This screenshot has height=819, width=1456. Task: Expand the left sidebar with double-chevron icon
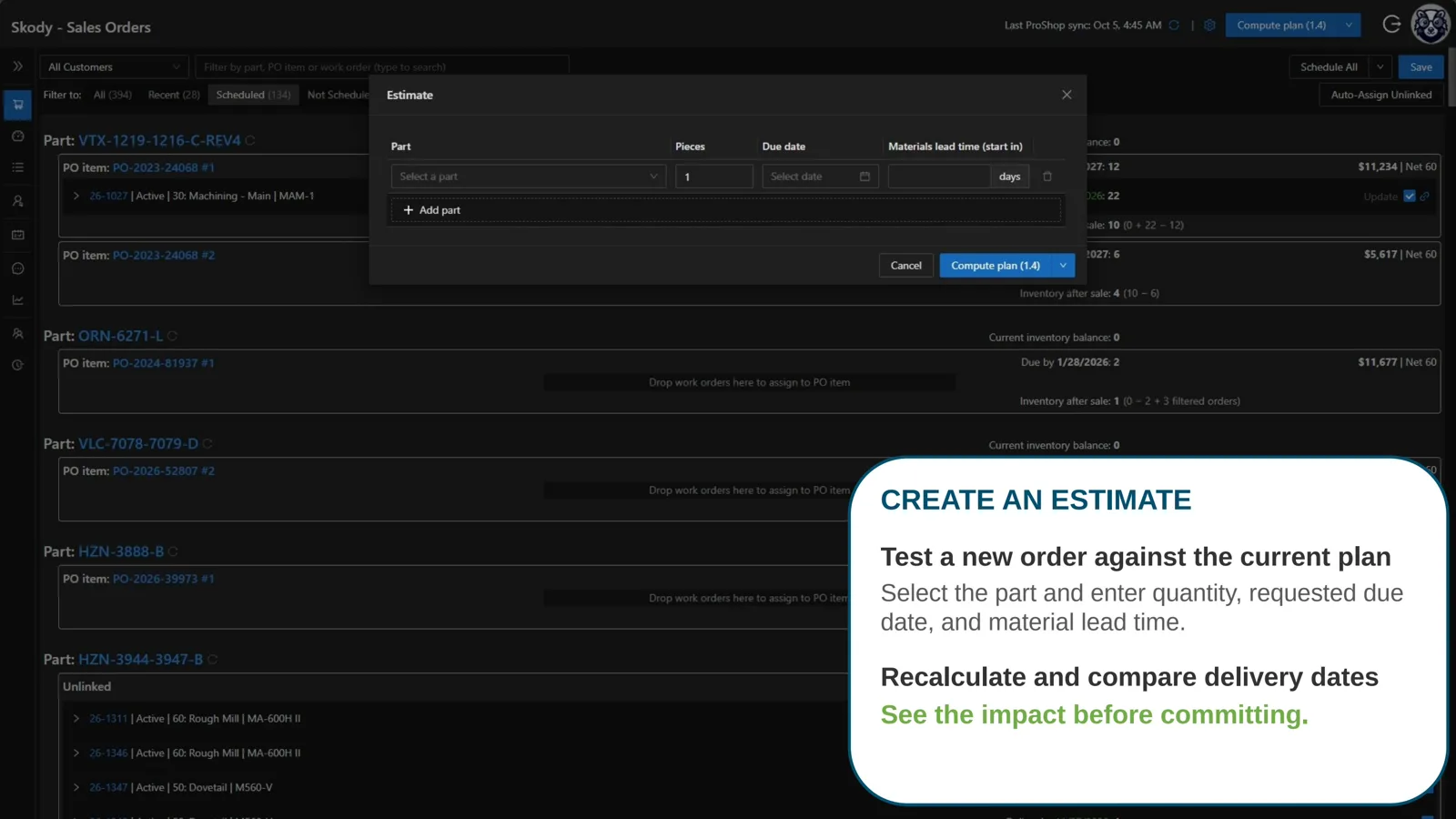17,66
